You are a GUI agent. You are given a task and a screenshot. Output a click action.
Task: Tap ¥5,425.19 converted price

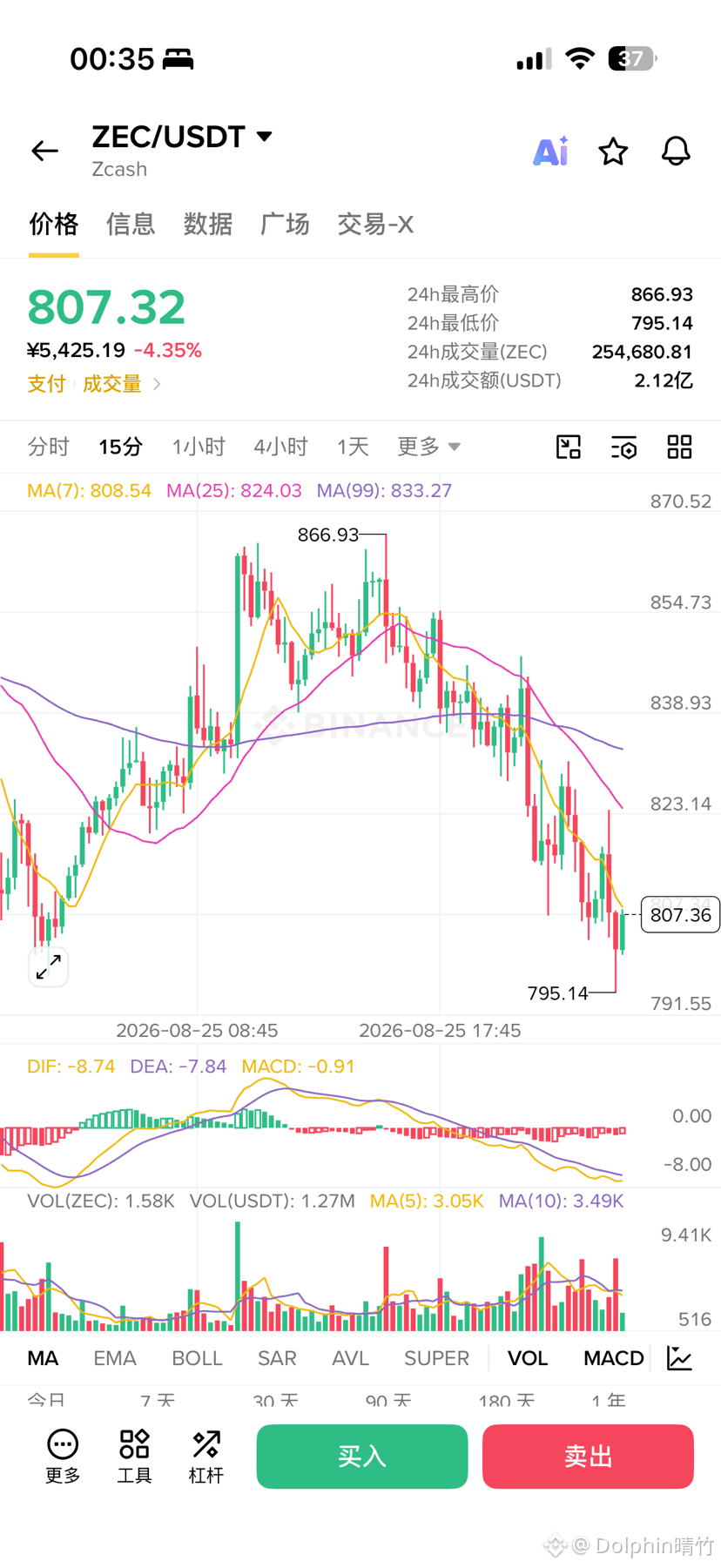coord(77,350)
